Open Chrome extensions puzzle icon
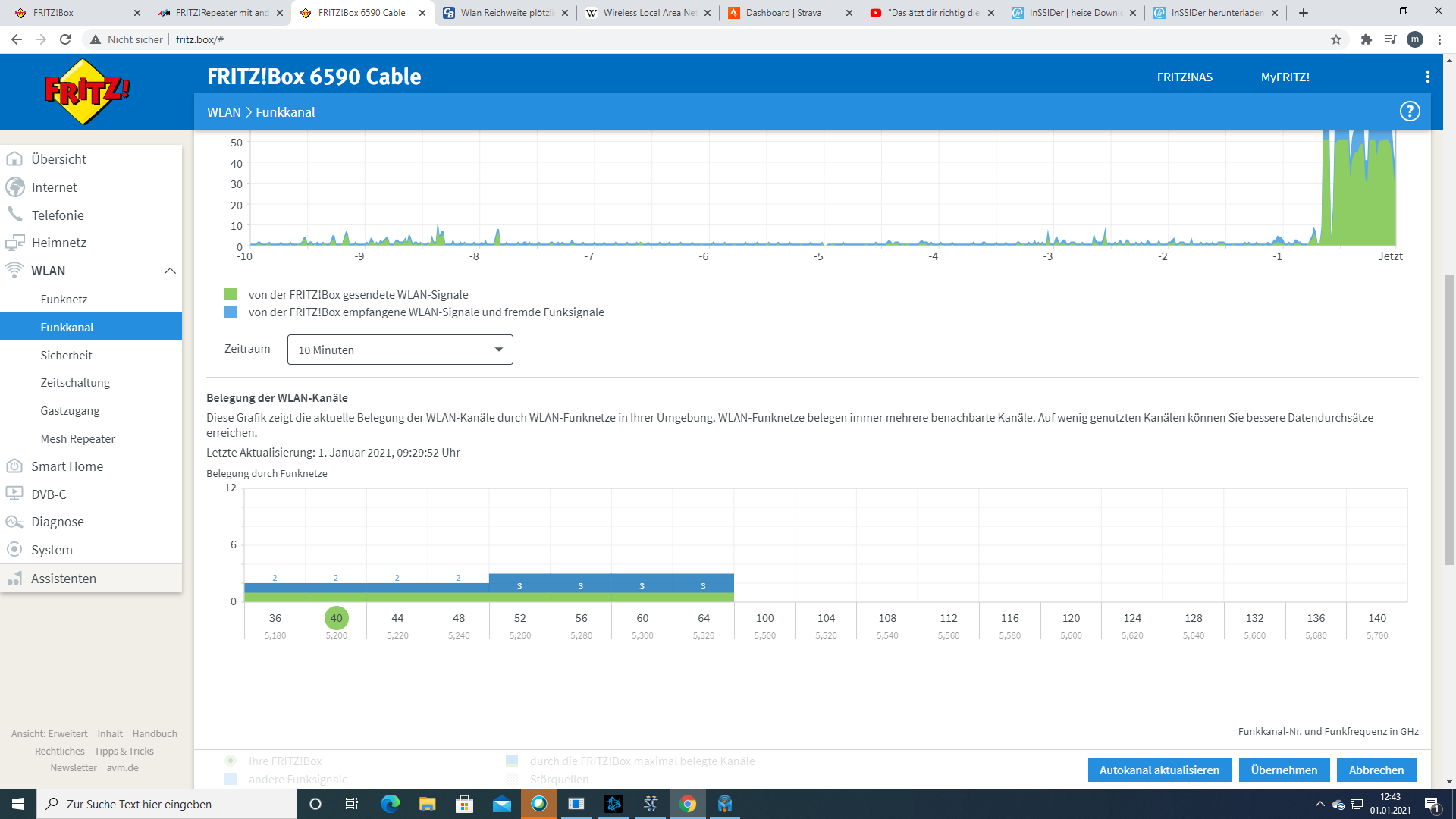This screenshot has width=1456, height=819. tap(1366, 39)
